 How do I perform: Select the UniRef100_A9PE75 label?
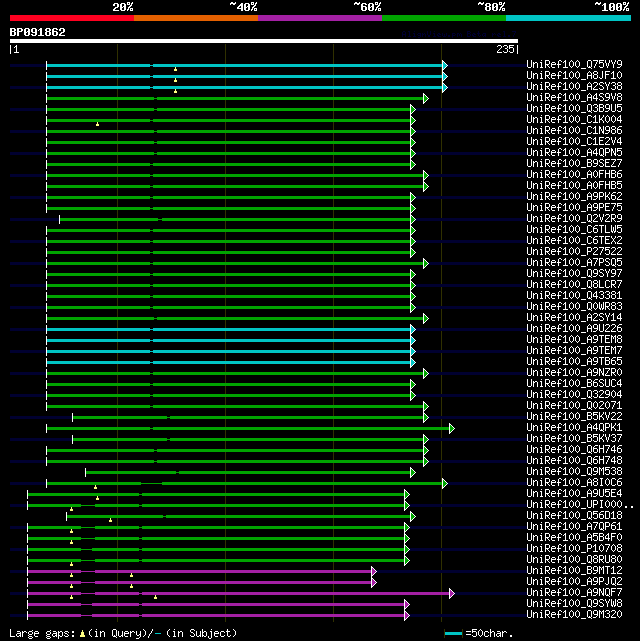[x=574, y=208]
